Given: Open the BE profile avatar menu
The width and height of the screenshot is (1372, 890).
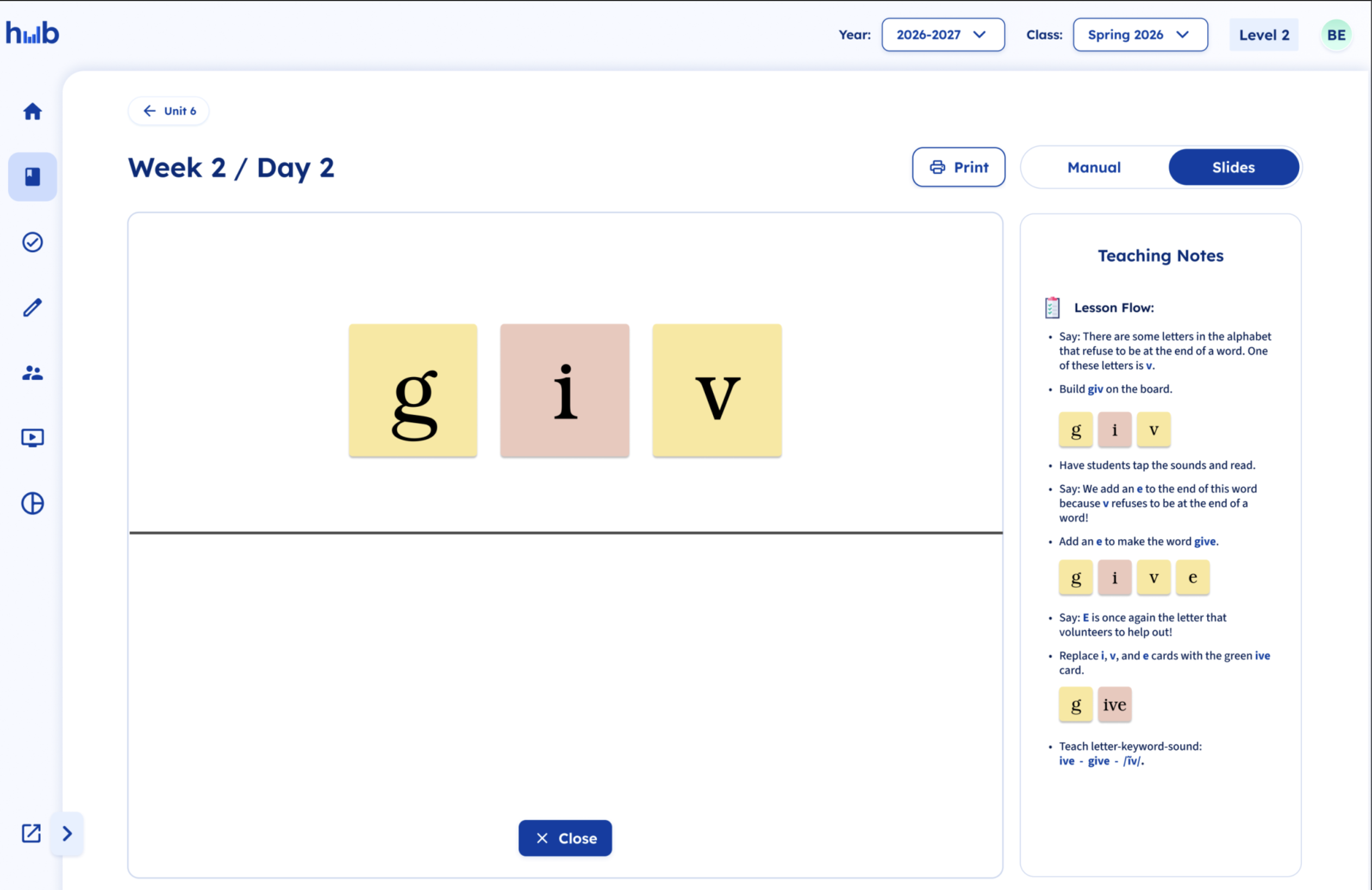Looking at the screenshot, I should pos(1336,35).
